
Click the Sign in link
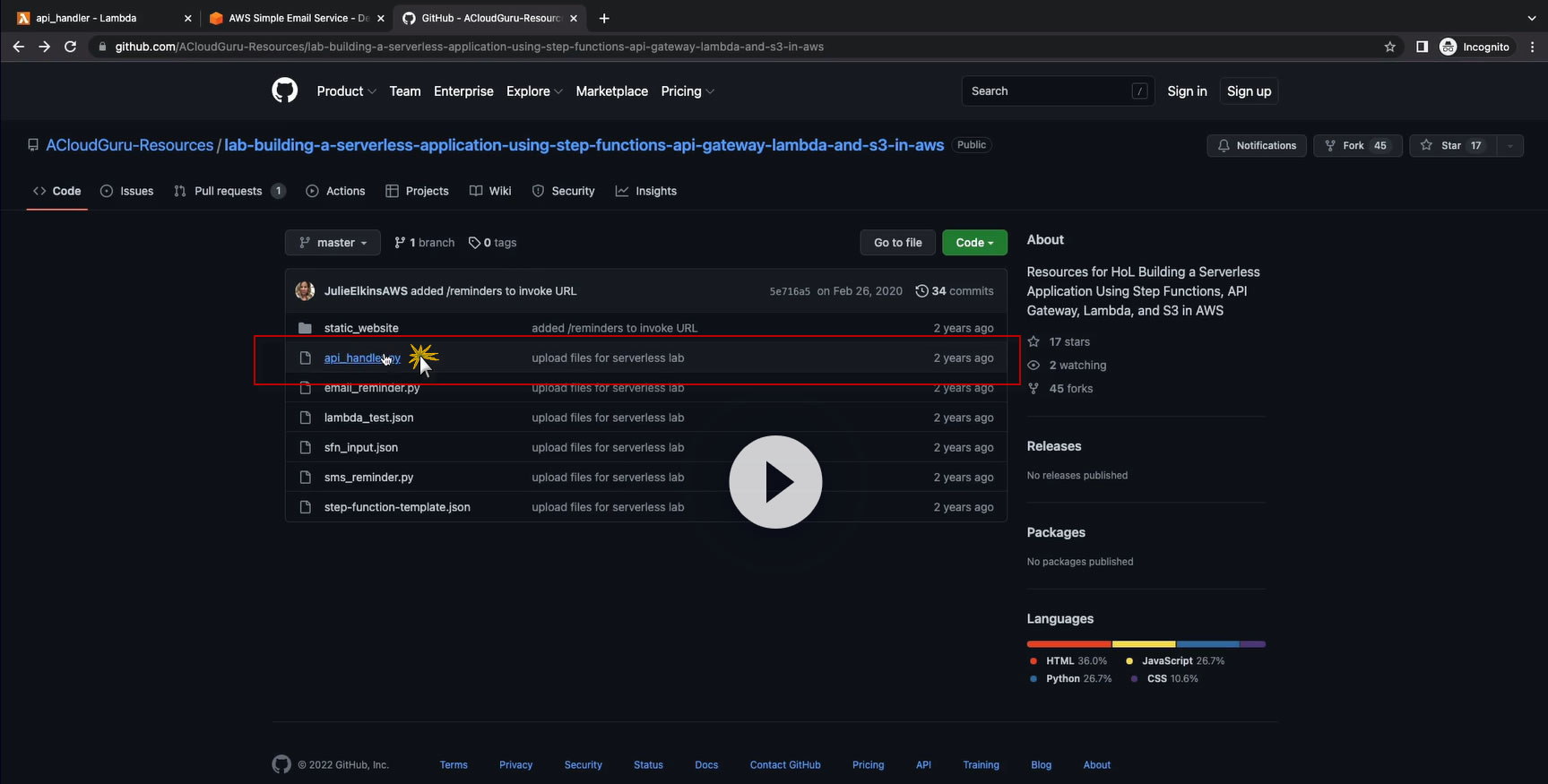1187,91
